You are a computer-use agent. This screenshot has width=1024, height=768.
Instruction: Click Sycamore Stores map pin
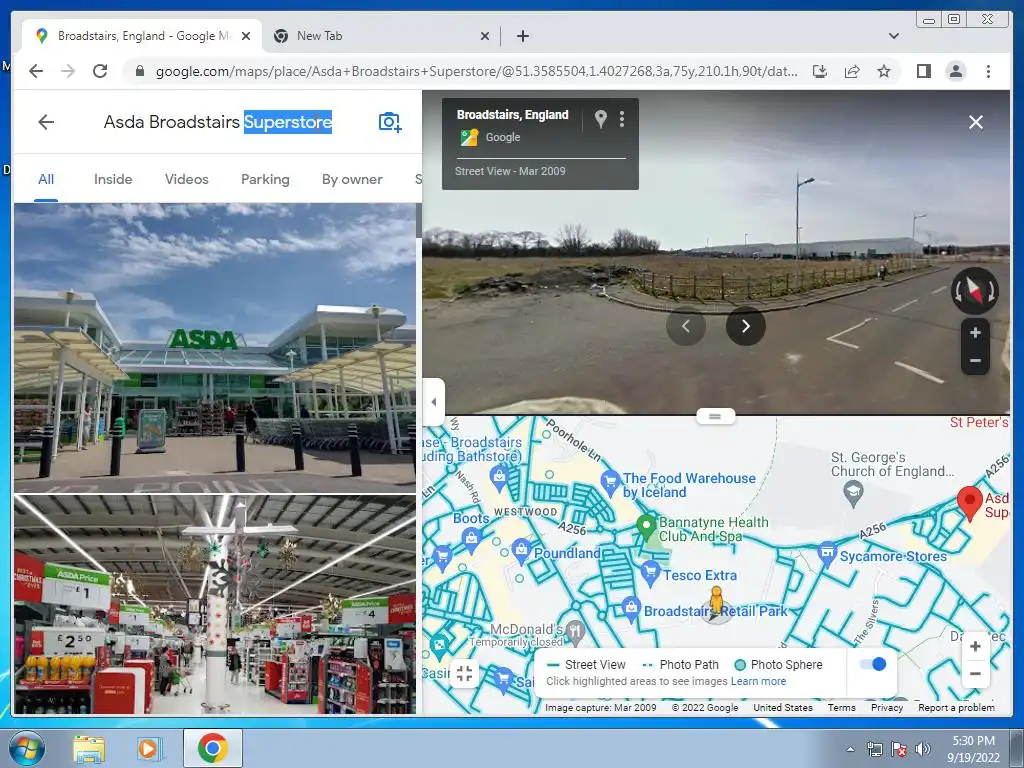click(827, 553)
